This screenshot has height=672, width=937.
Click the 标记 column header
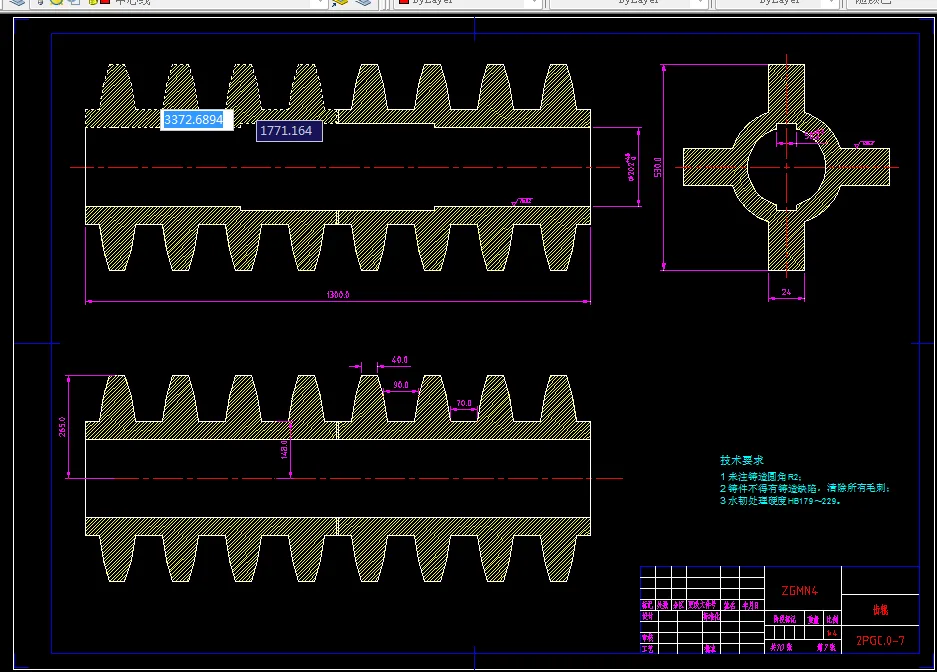click(x=647, y=605)
